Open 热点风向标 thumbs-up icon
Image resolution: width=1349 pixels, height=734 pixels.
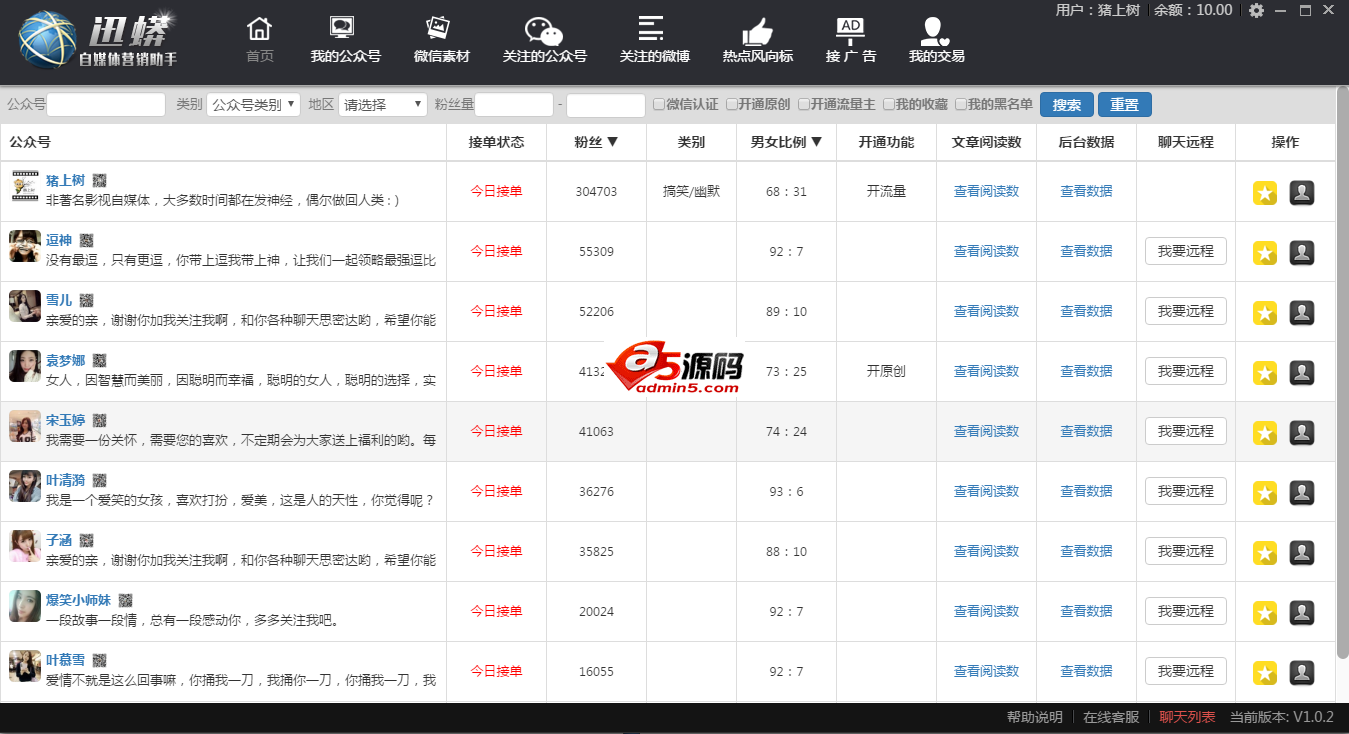click(x=757, y=32)
